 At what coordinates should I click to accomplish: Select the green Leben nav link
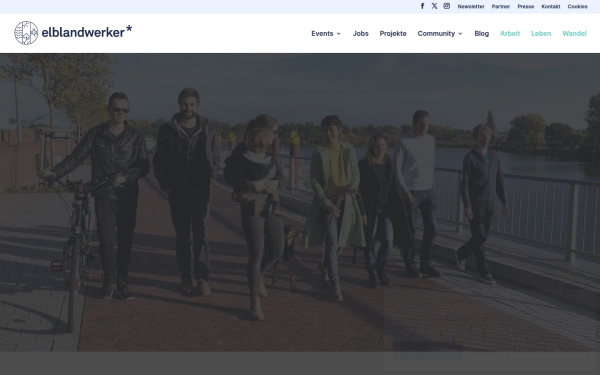541,34
